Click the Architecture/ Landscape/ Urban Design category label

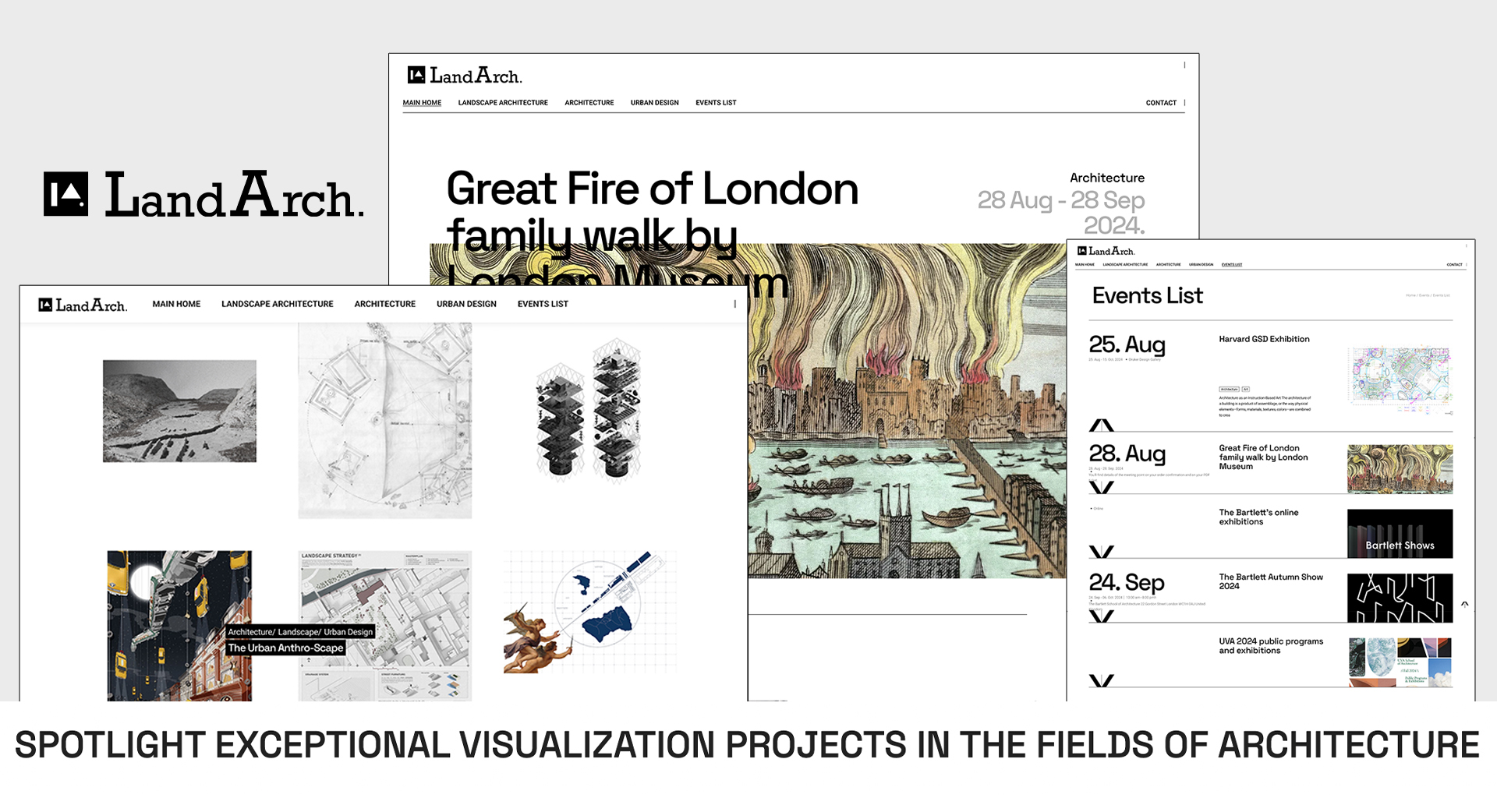coord(300,632)
